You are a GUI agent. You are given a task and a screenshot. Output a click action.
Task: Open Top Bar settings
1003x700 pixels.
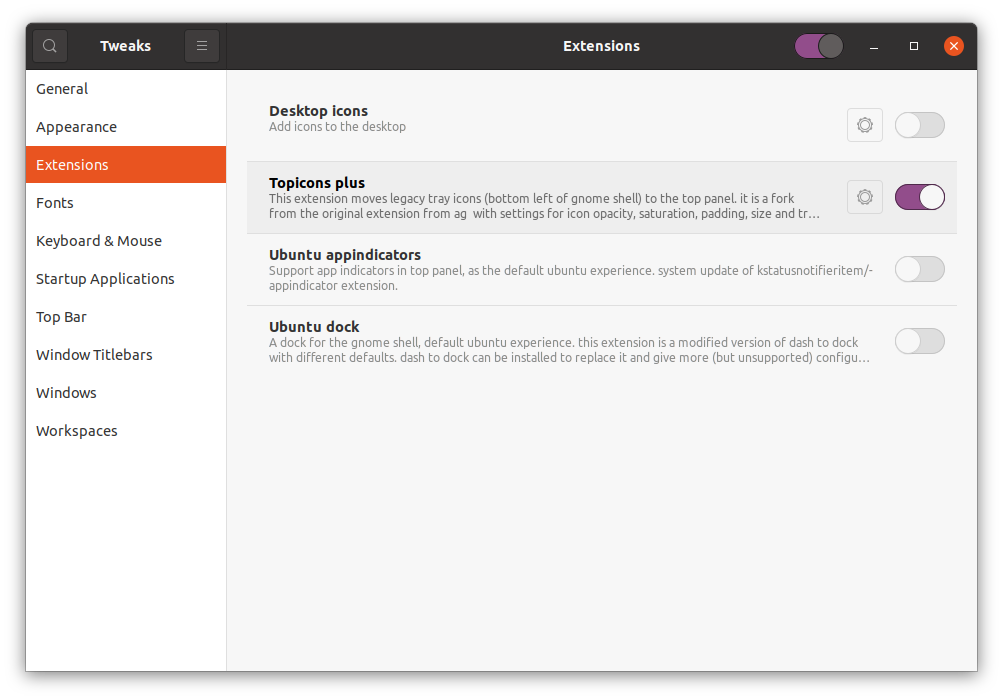pyautogui.click(x=126, y=317)
